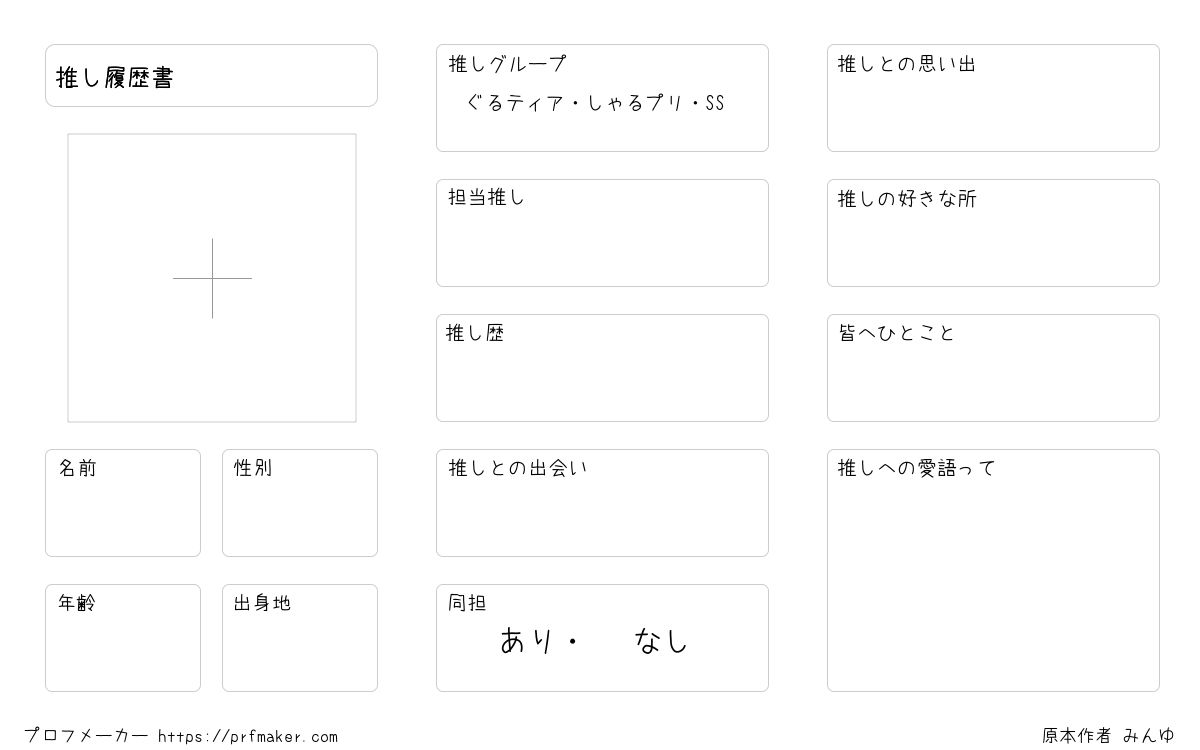
Task: Click the 出身地 birthplace box
Action: [300, 638]
